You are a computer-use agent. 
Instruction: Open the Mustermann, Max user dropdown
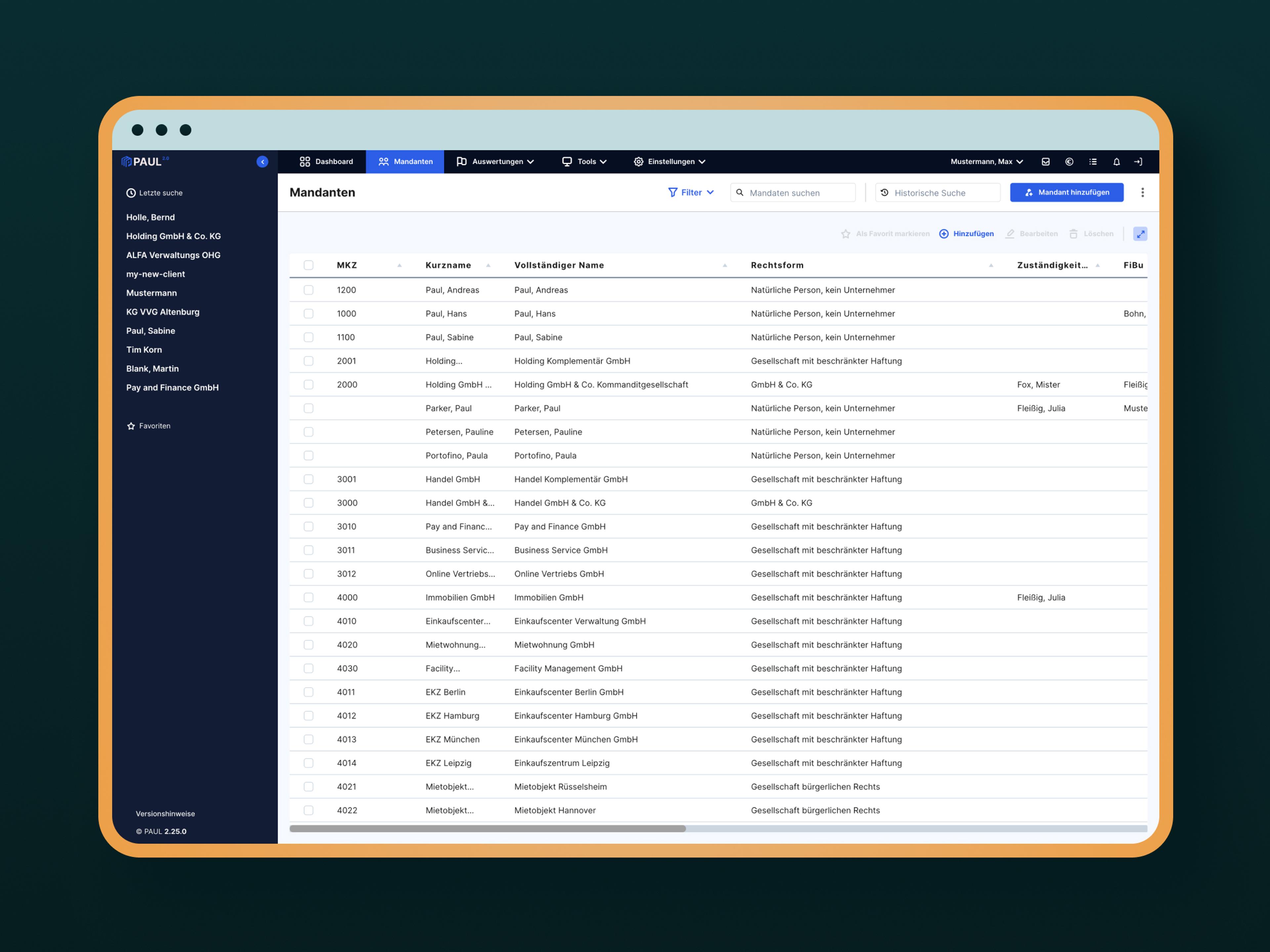coord(986,162)
